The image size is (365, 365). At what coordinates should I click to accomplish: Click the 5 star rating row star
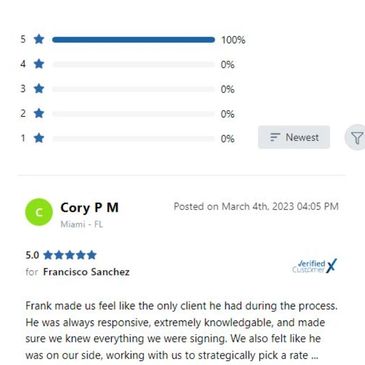(39, 39)
